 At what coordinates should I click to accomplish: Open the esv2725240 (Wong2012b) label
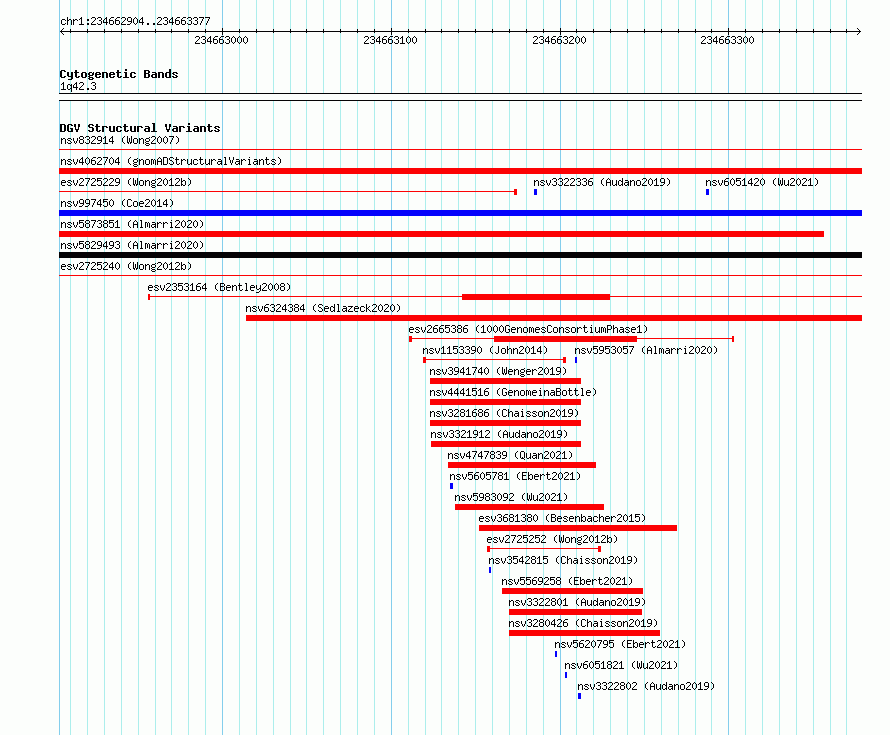(126, 266)
